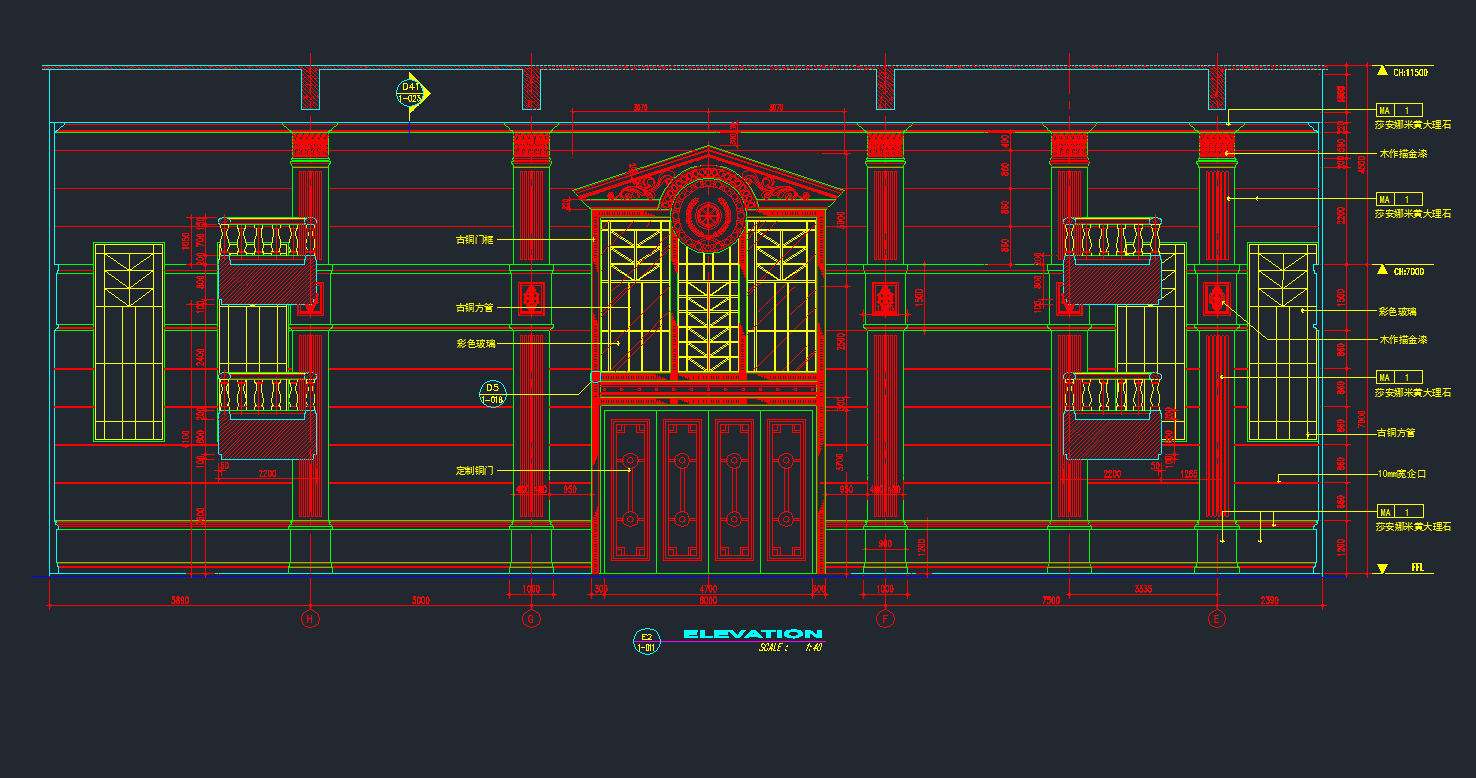Click the 古铜门框 annotation label

pos(475,240)
